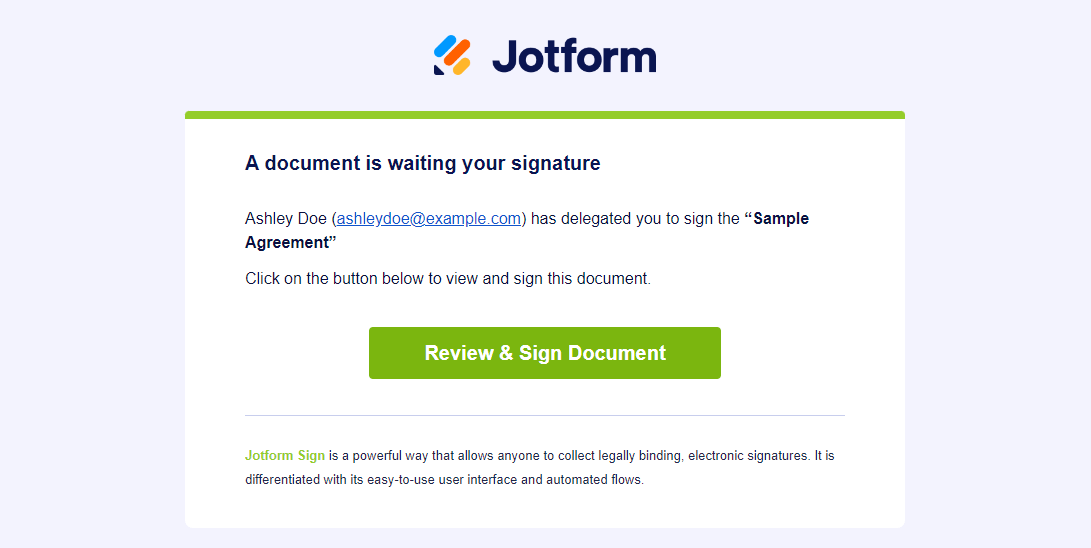Click the word "signature" in the heading
Viewport: 1091px width, 548px height.
click(x=558, y=163)
